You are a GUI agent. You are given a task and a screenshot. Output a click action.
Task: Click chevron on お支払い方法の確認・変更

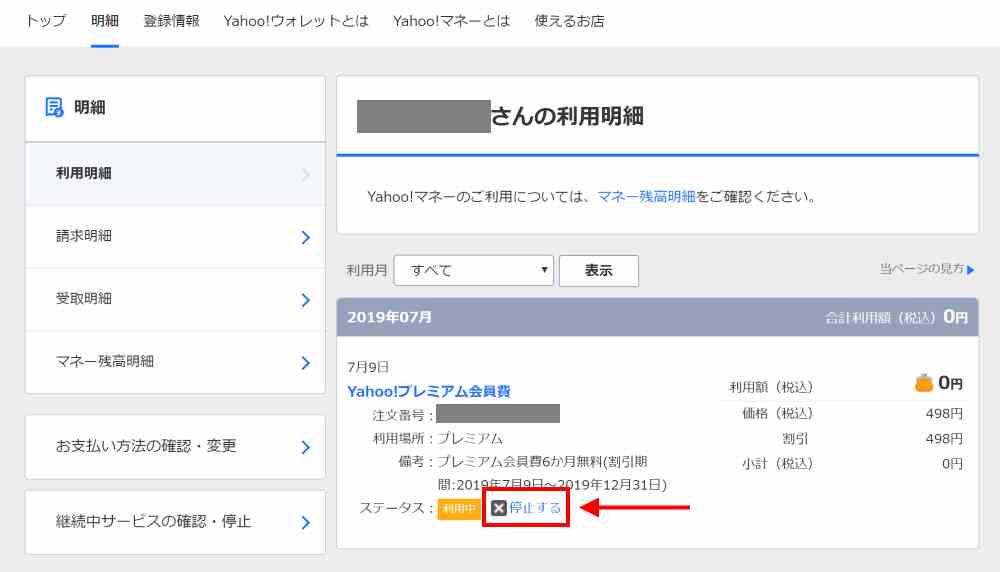click(305, 447)
